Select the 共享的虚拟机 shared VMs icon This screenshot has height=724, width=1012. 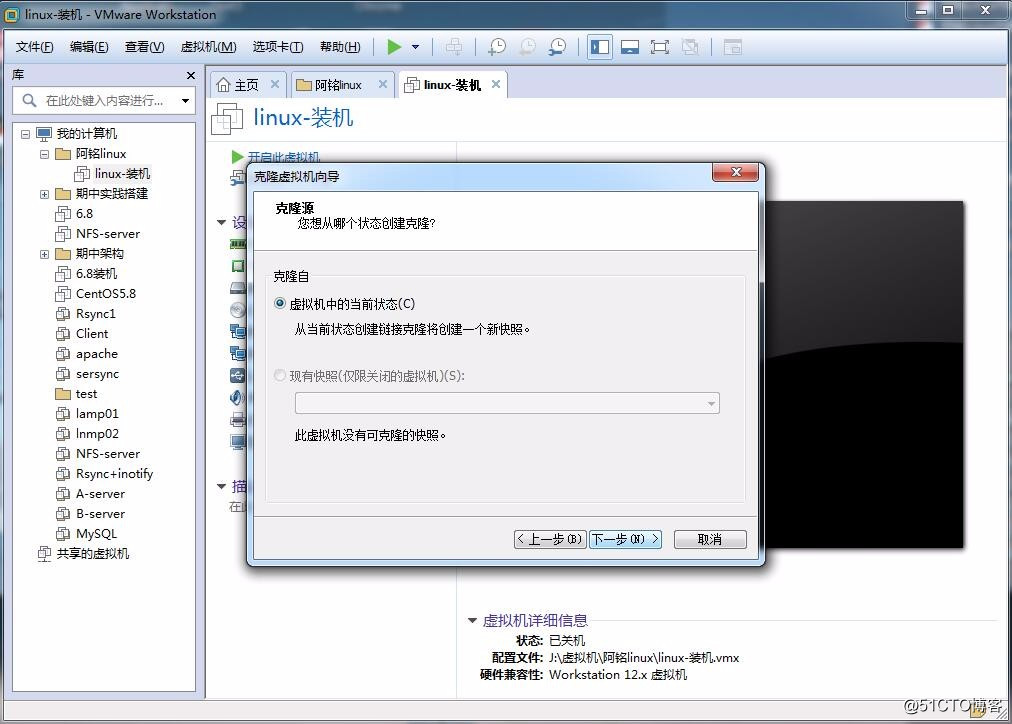pos(44,554)
